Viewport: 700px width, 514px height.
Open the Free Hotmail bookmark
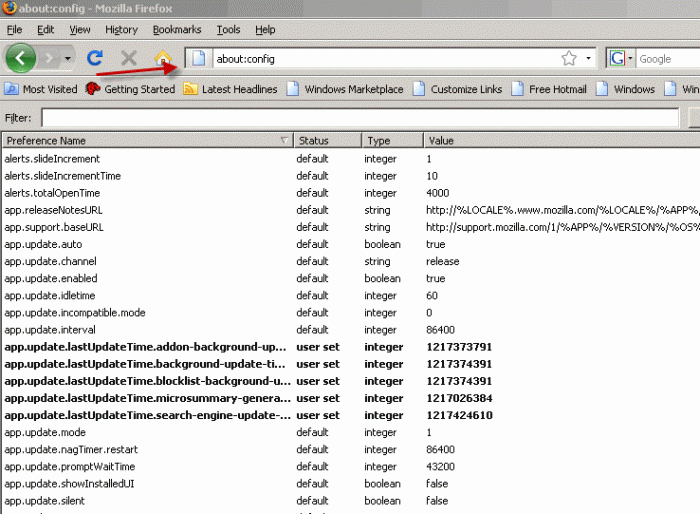549,89
